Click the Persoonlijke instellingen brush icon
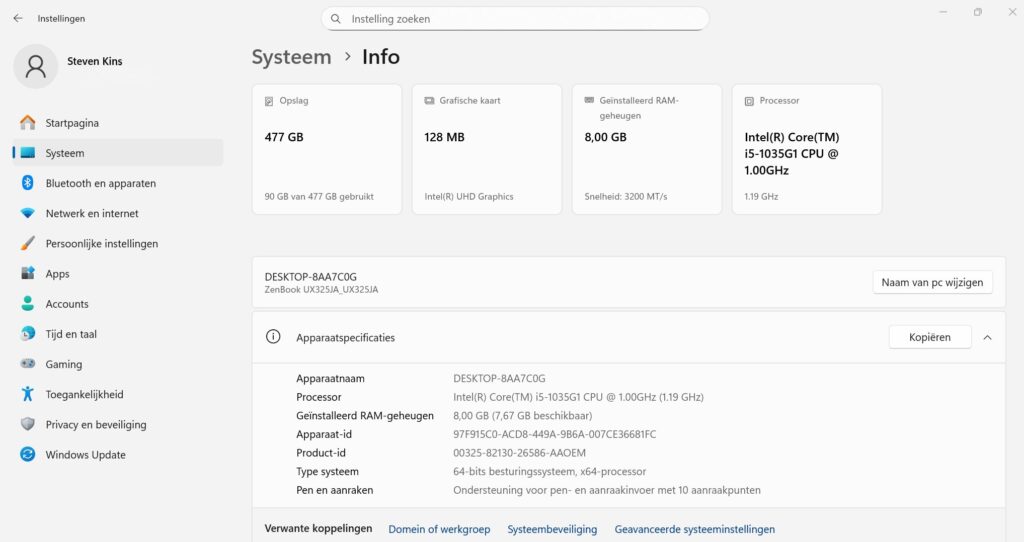 click(x=27, y=244)
